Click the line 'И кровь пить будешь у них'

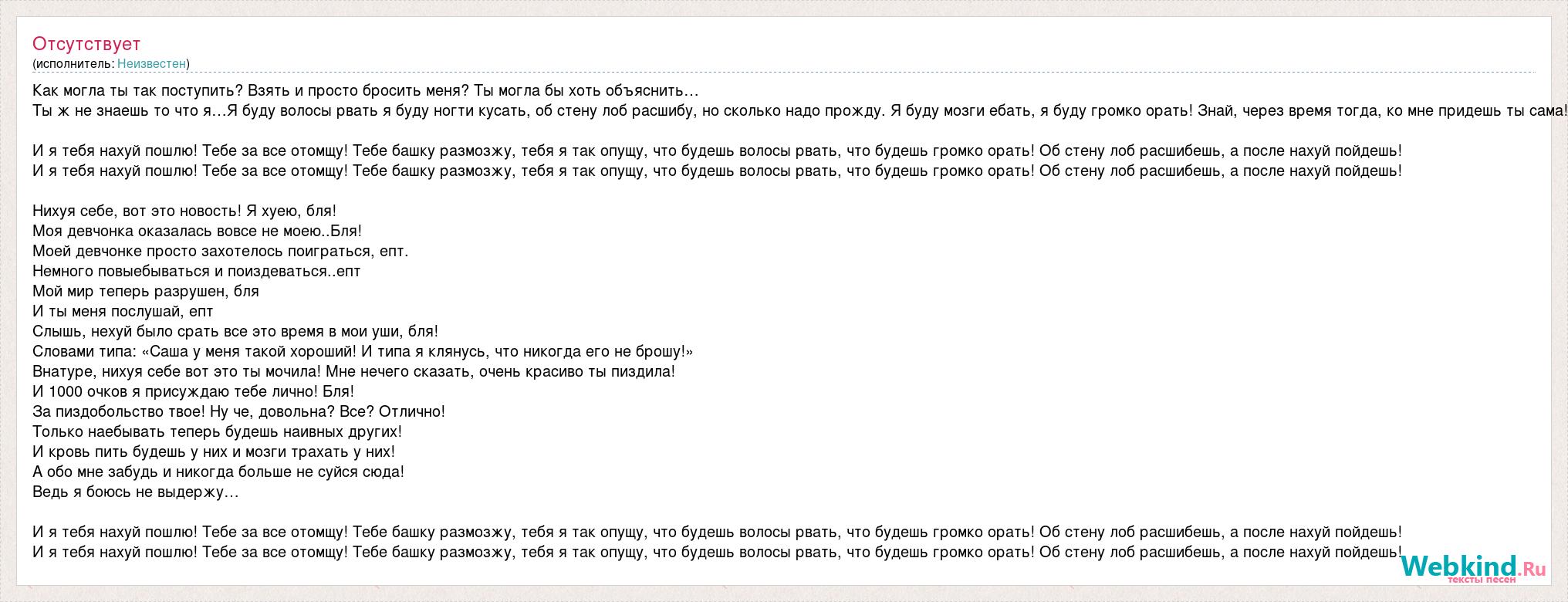click(x=214, y=452)
